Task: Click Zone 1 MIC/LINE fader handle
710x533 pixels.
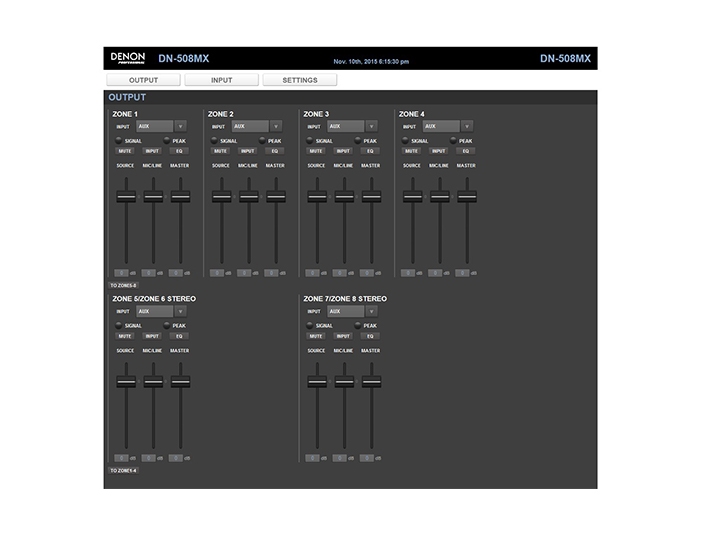Action: point(153,197)
